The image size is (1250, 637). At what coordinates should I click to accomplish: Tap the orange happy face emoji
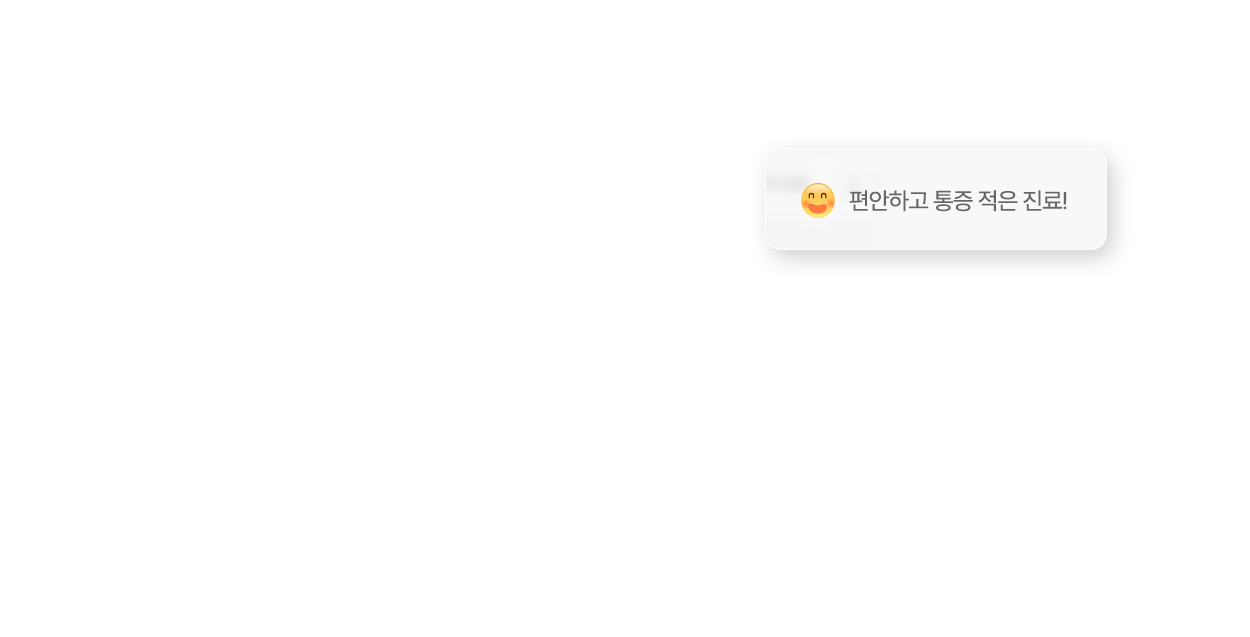pos(818,200)
